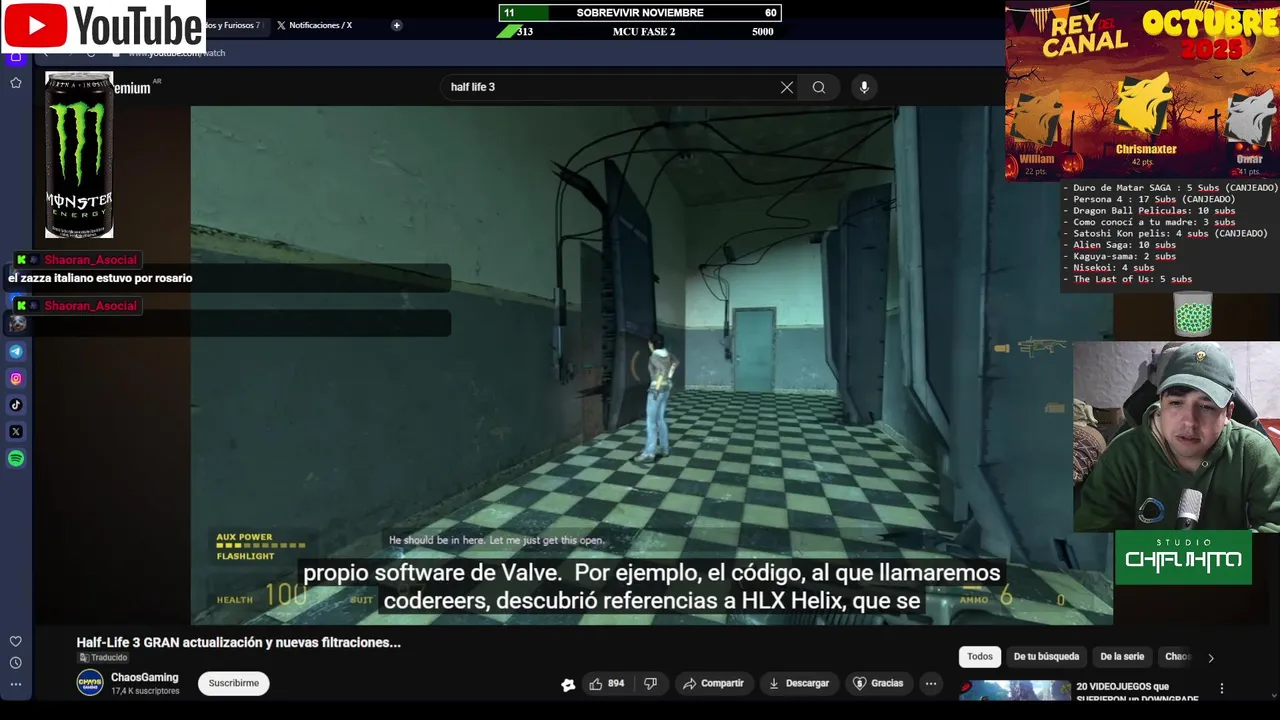Click the Descargar download button
The height and width of the screenshot is (720, 1280).
tap(798, 684)
